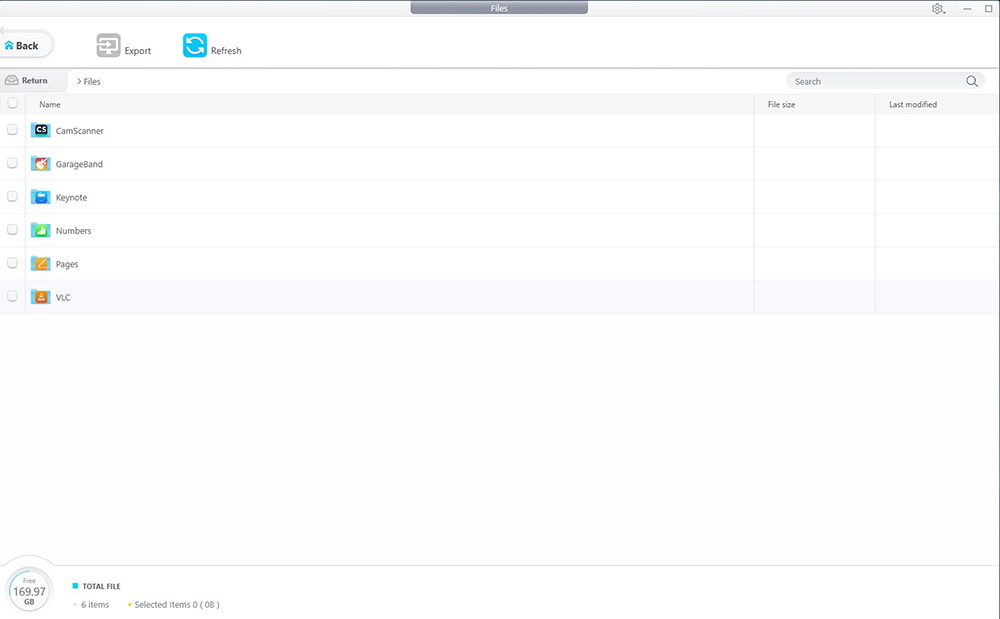The image size is (1000, 619).
Task: Click the free space 169.97 GB gauge
Action: [x=29, y=590]
